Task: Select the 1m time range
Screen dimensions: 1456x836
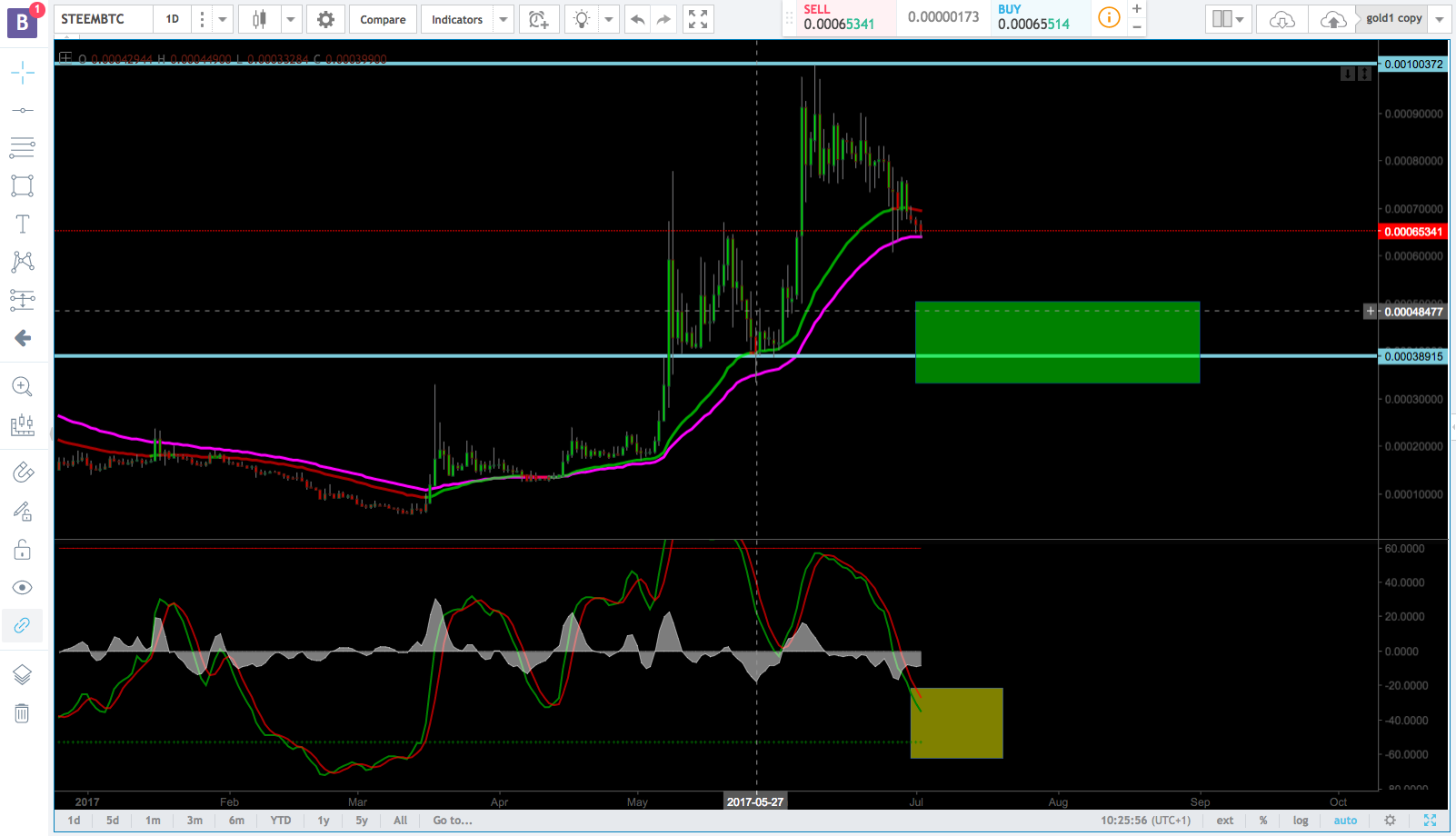Action: click(x=153, y=821)
